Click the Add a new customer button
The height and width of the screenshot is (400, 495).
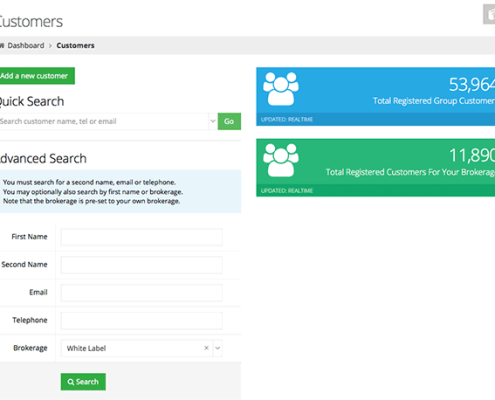pos(37,76)
